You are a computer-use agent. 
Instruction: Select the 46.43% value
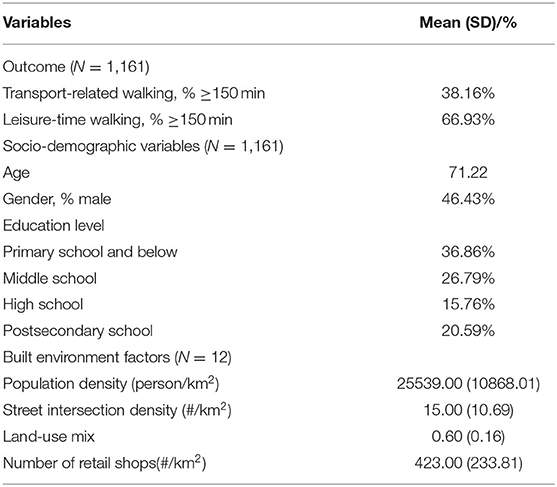(x=468, y=199)
